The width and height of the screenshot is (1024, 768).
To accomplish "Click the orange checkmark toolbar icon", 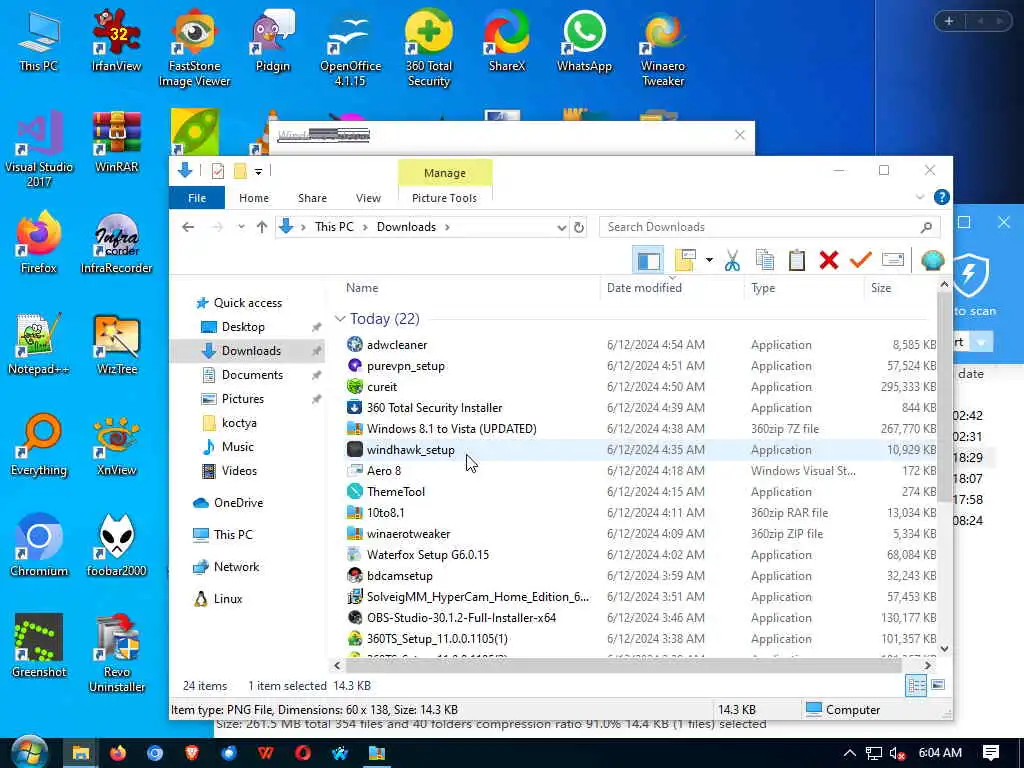I will [x=861, y=260].
